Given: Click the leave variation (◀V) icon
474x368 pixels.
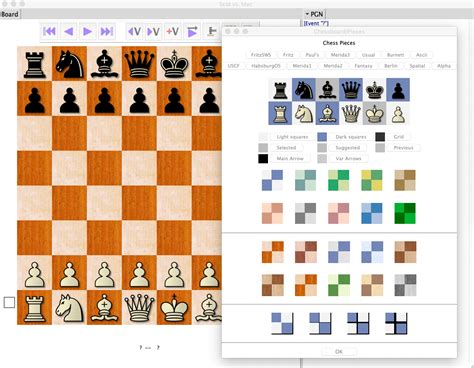Looking at the screenshot, I should pos(135,32).
